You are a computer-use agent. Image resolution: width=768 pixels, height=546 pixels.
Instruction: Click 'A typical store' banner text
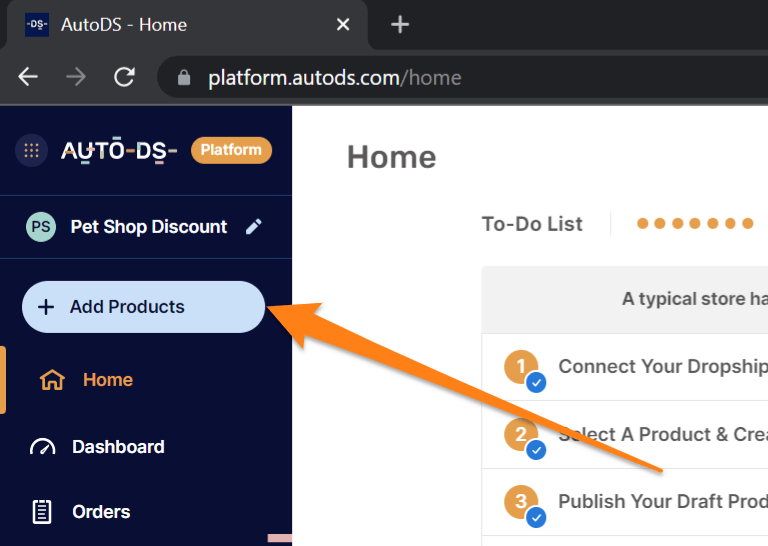pos(695,299)
